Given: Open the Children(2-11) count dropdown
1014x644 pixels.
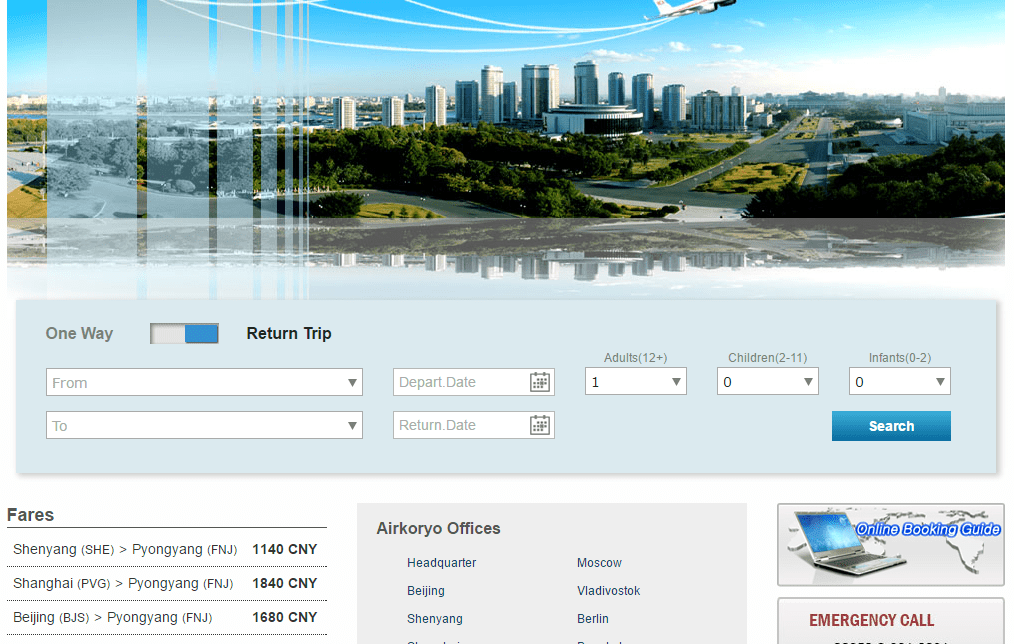Looking at the screenshot, I should pyautogui.click(x=768, y=381).
